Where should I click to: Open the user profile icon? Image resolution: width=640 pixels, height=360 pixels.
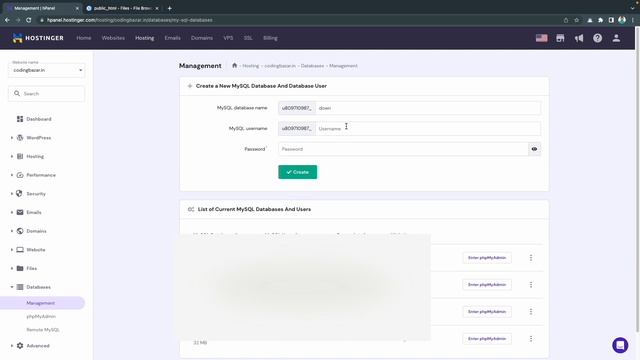pyautogui.click(x=616, y=38)
